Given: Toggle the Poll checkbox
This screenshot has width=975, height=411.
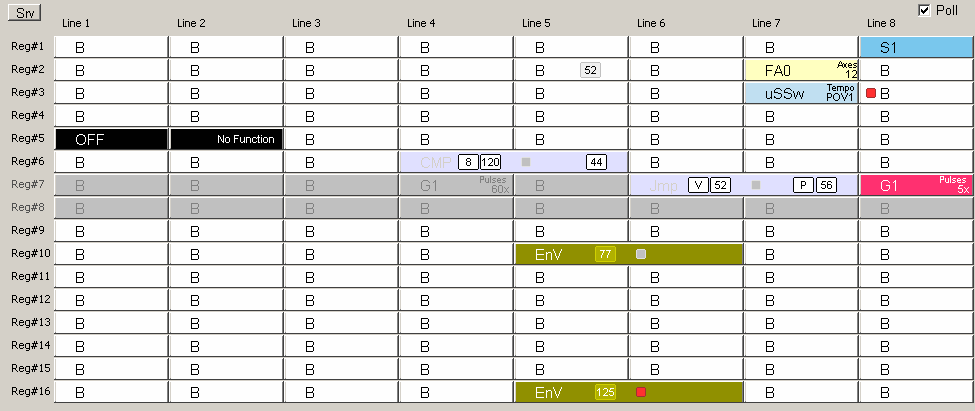Looking at the screenshot, I should pyautogui.click(x=924, y=9).
